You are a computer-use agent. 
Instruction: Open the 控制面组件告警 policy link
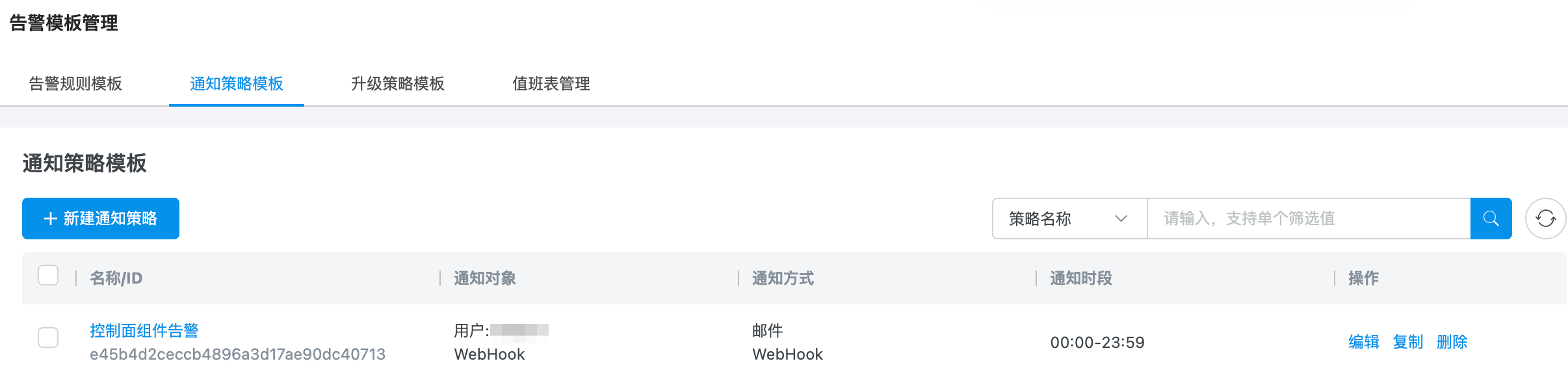pos(144,330)
